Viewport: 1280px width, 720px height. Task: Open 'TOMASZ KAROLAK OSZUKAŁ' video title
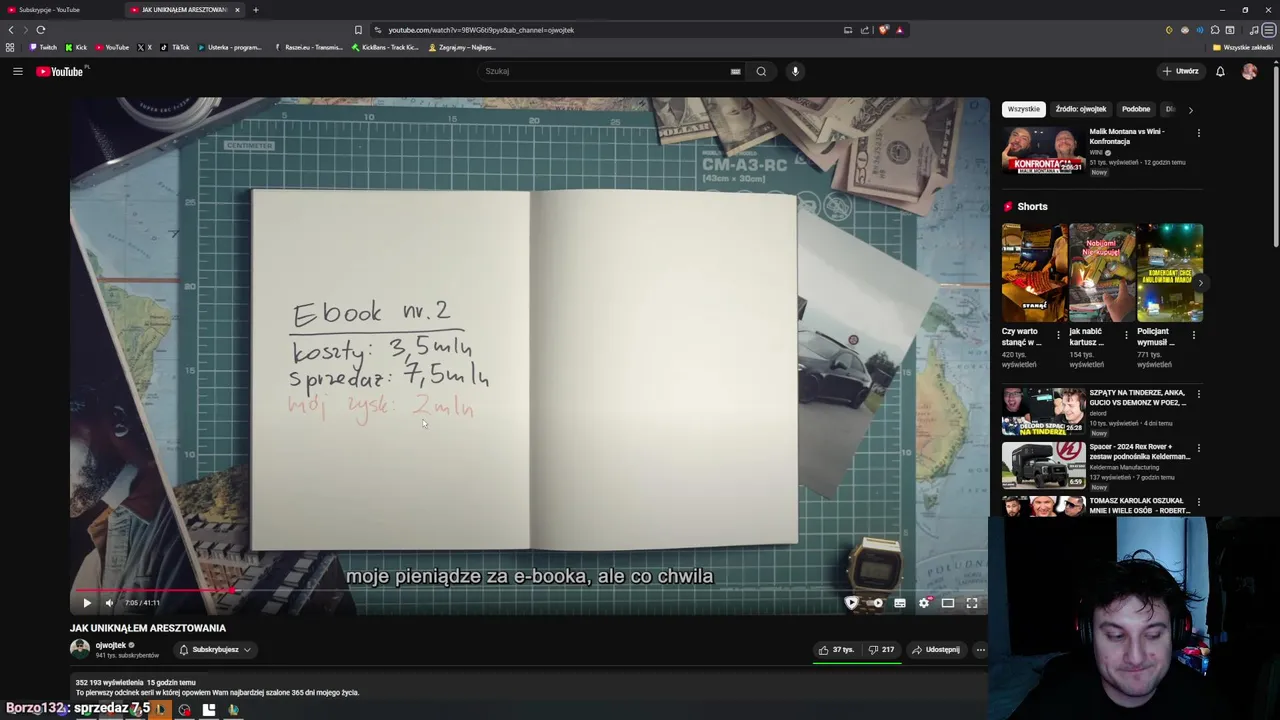pos(1140,505)
